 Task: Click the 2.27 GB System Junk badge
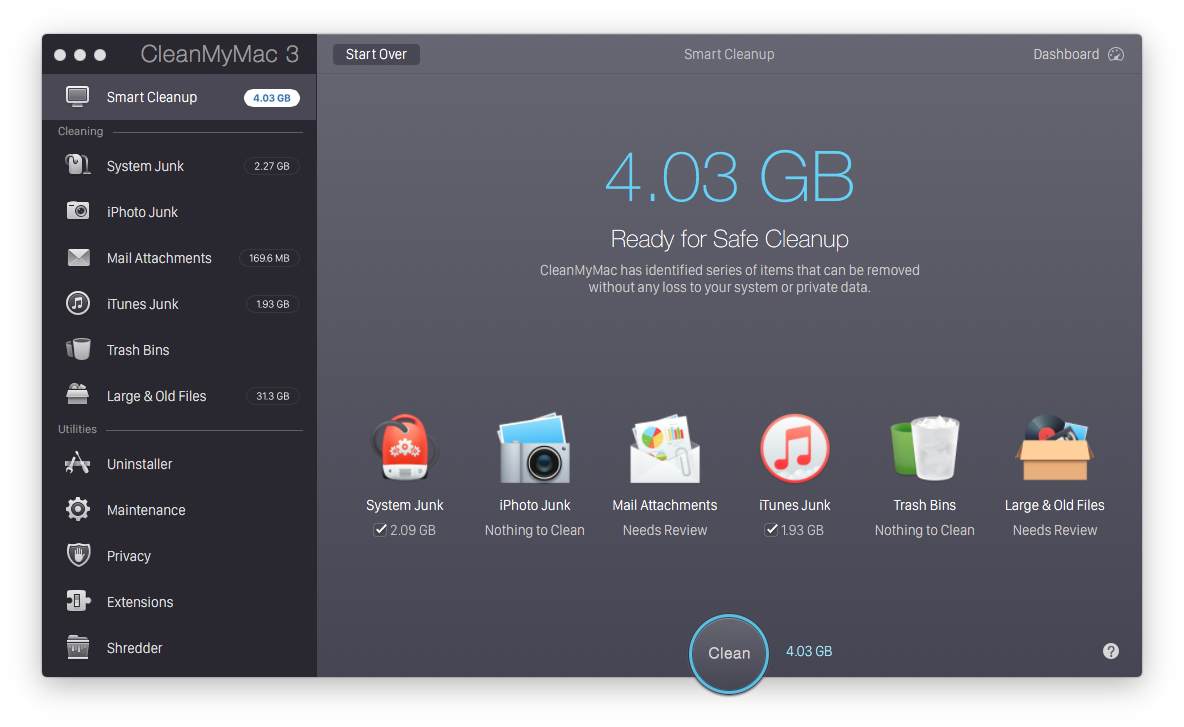pyautogui.click(x=272, y=166)
